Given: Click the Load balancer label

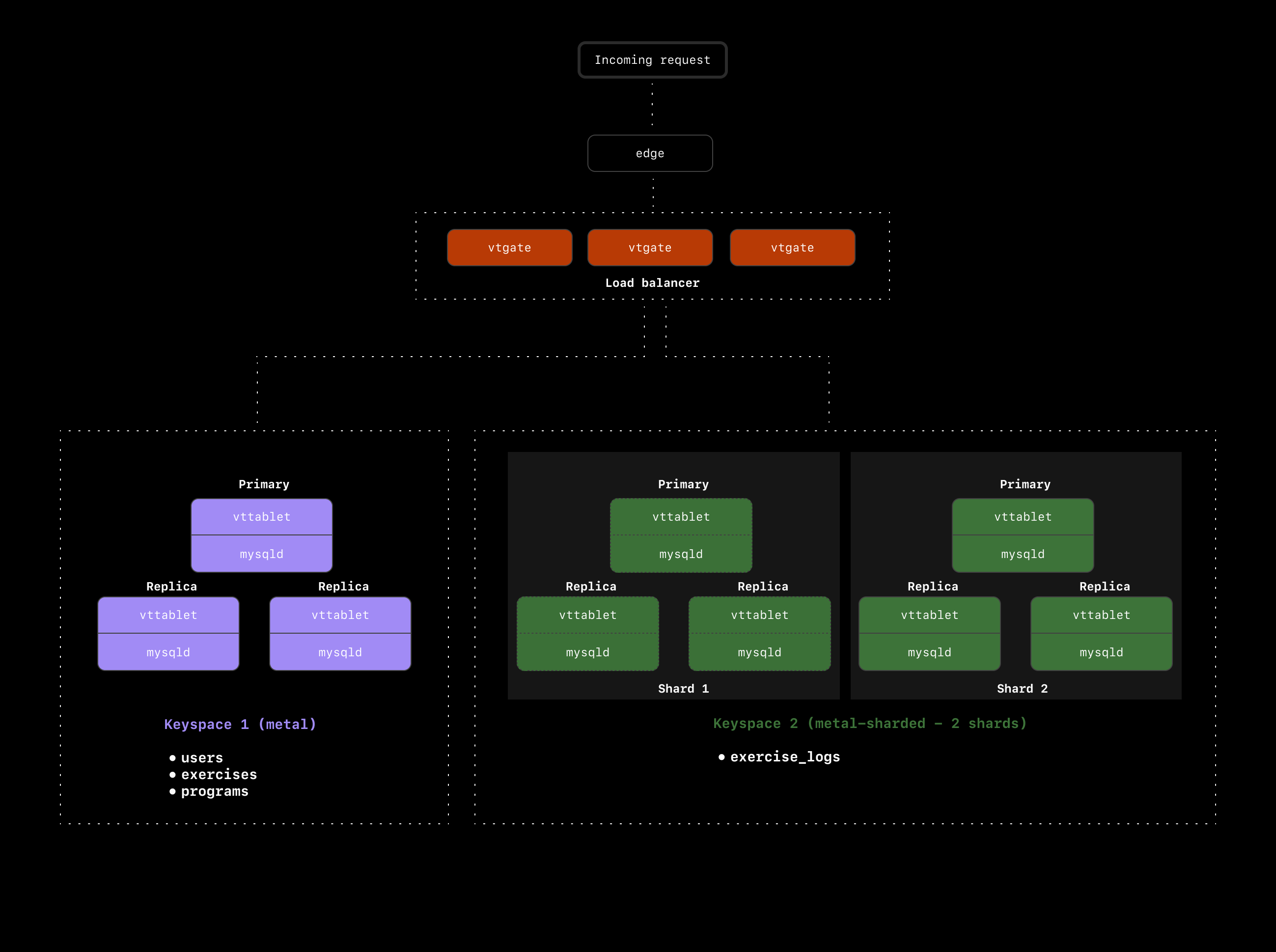Looking at the screenshot, I should pyautogui.click(x=652, y=283).
